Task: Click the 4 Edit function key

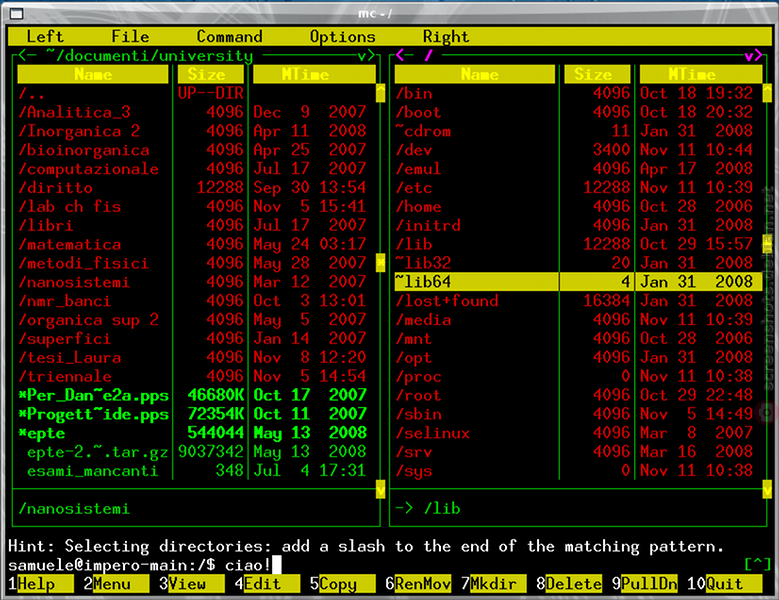Action: (x=267, y=584)
